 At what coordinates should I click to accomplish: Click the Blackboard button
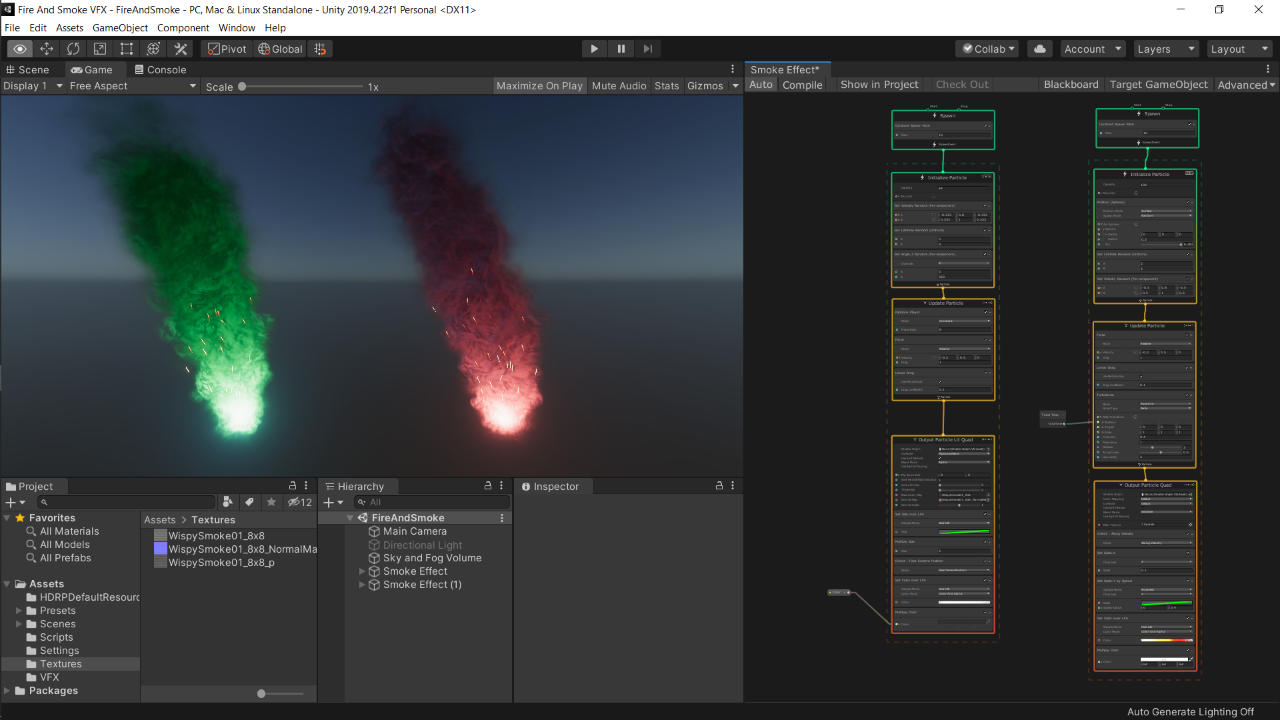click(1070, 85)
